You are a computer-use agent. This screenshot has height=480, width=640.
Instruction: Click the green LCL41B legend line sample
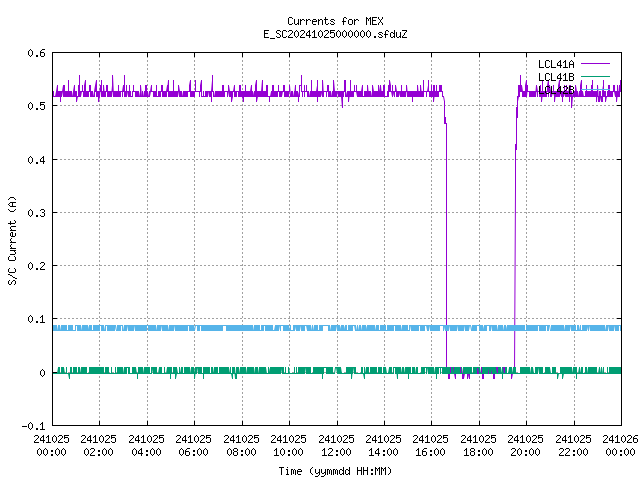pyautogui.click(x=595, y=76)
